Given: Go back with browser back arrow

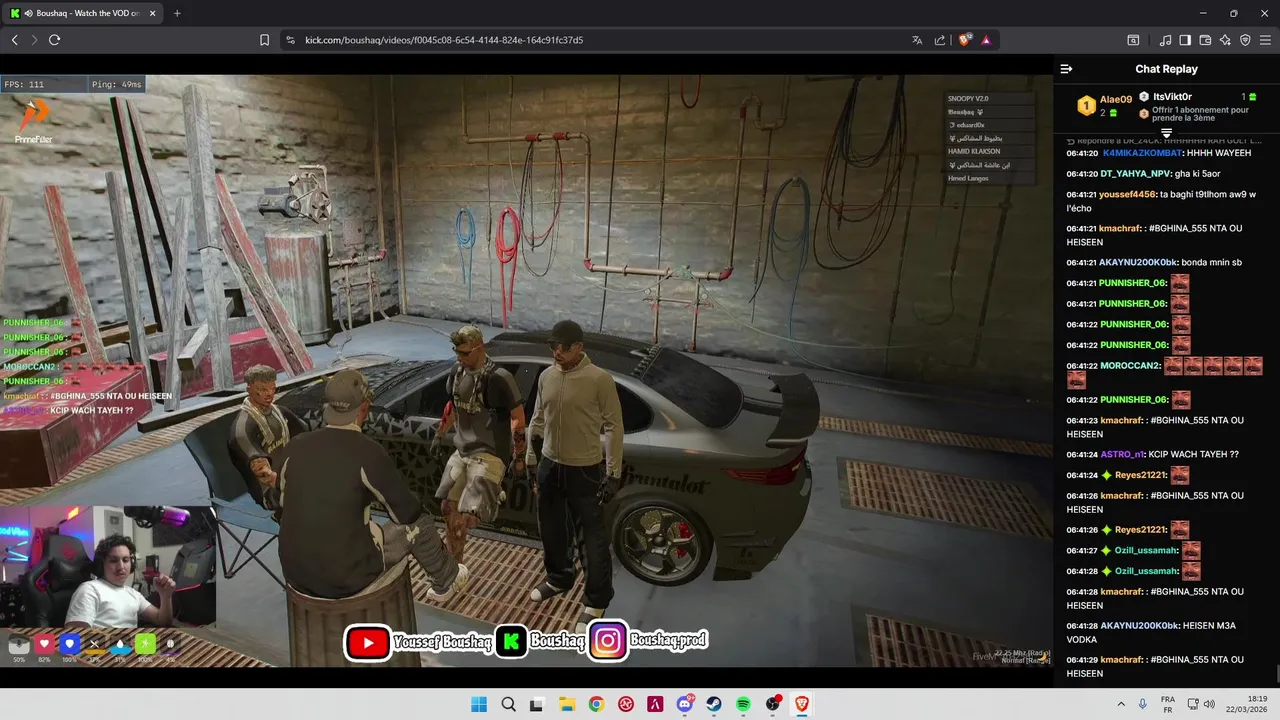Looking at the screenshot, I should [x=14, y=40].
